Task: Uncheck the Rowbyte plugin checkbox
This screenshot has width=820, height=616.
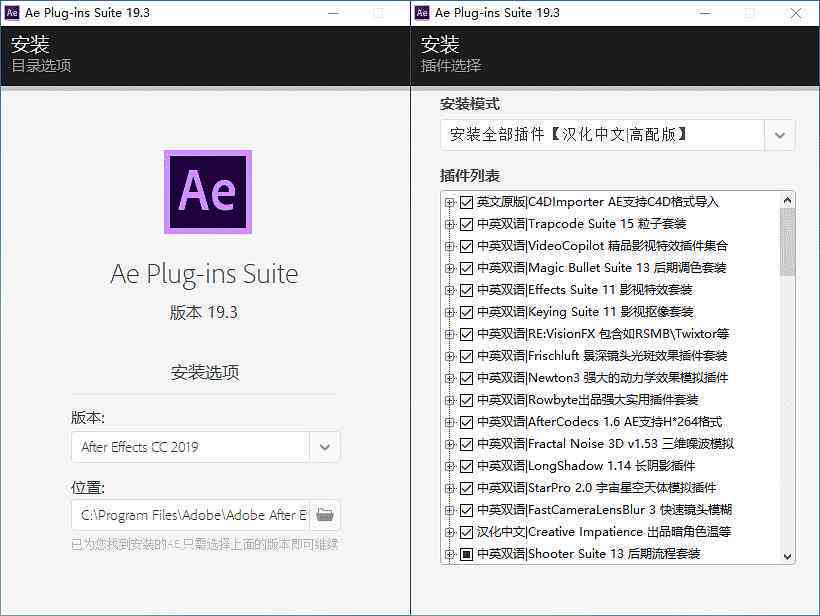Action: pos(466,400)
